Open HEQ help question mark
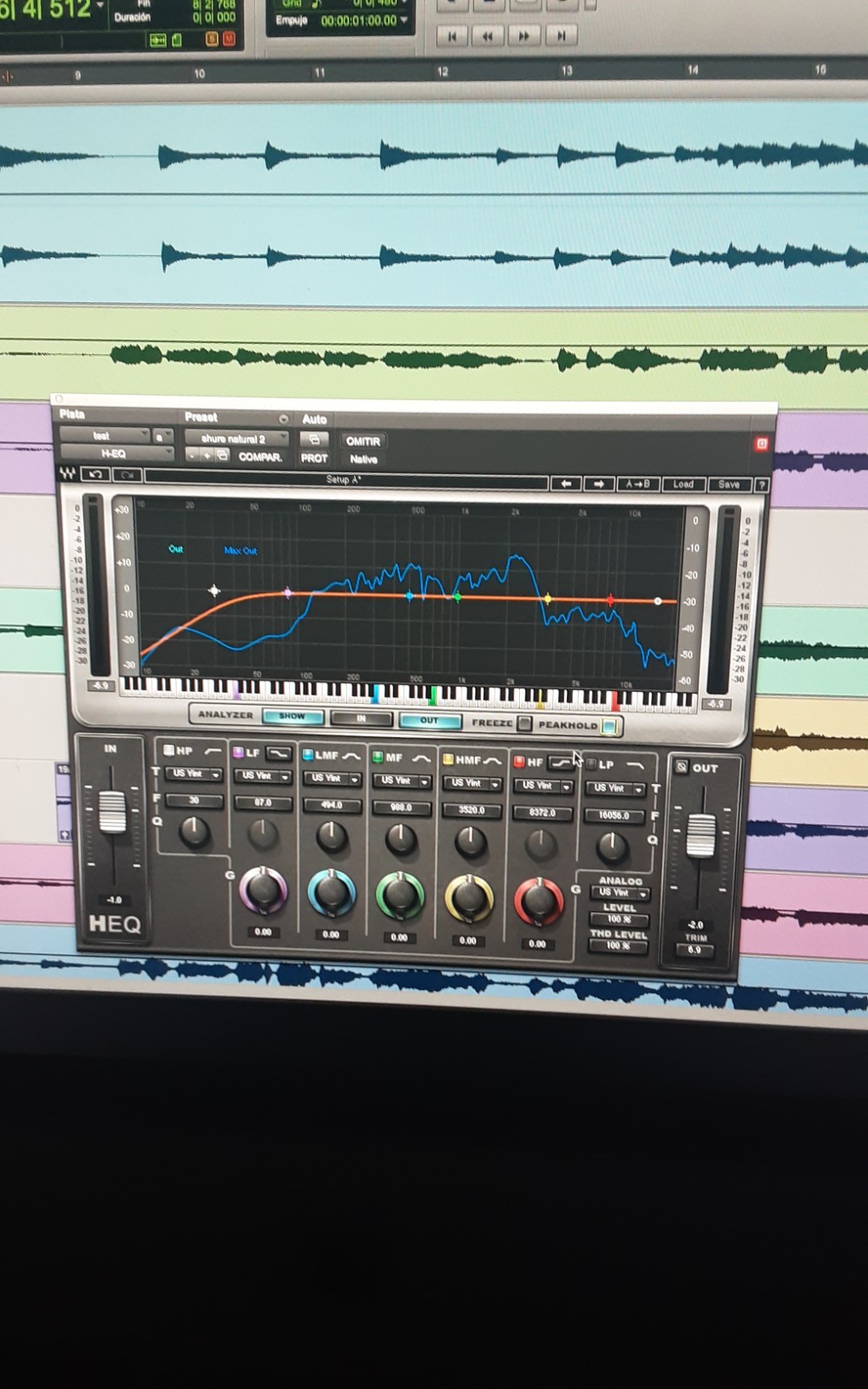 [x=762, y=485]
